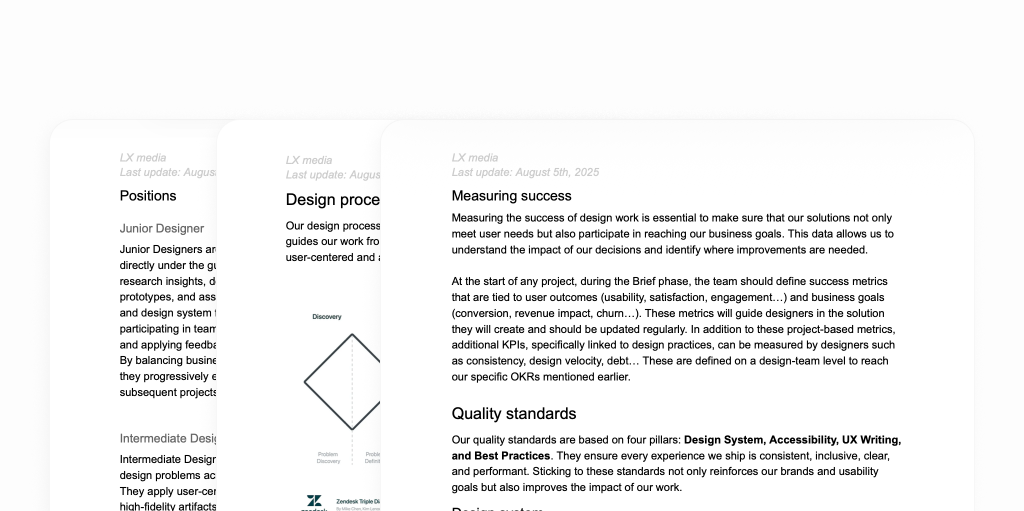This screenshot has width=1024, height=511.
Task: Click the Zendesk Triple Diamond caption
Action: click(357, 500)
